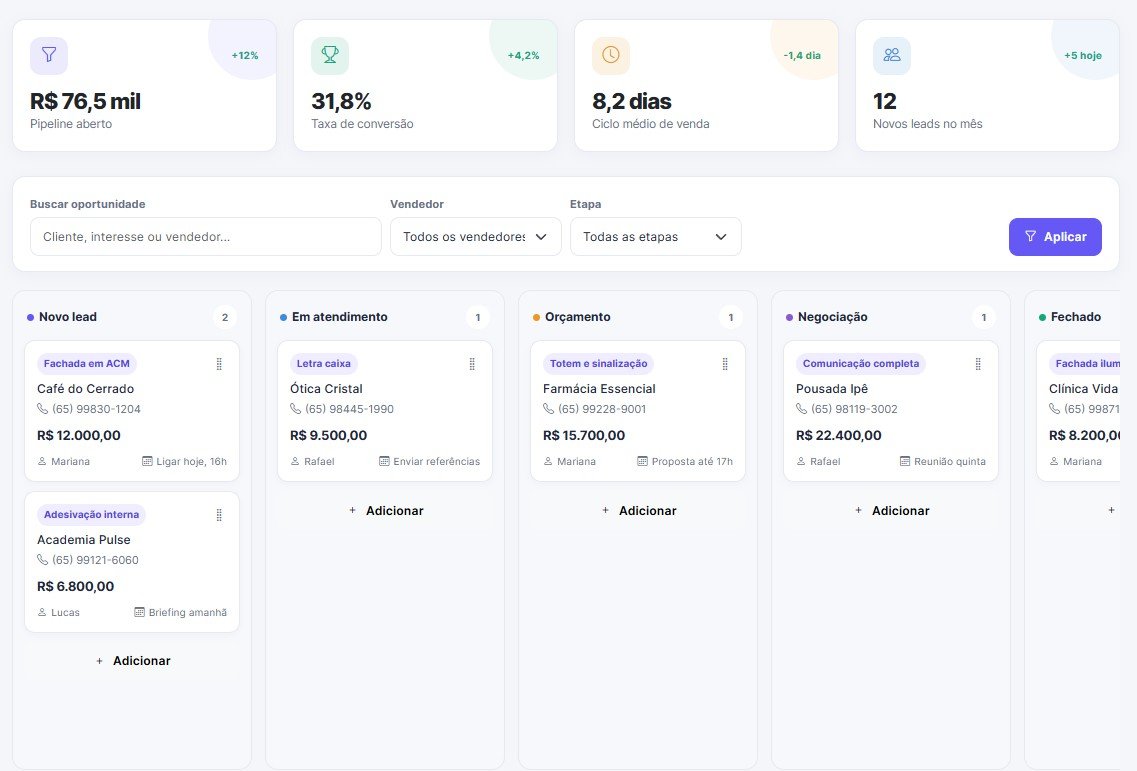This screenshot has height=771, width=1137.
Task: Click the people icon on Novos leads card
Action: coord(892,55)
